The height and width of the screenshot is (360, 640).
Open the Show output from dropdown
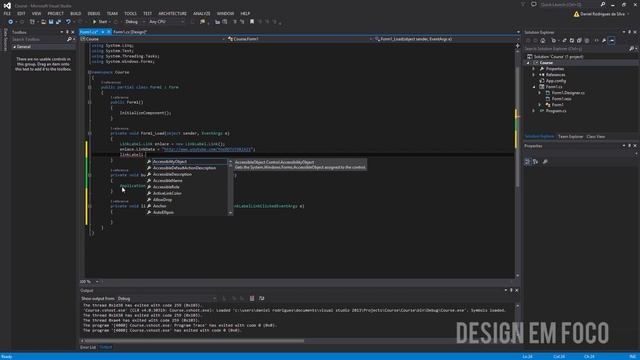(167, 298)
